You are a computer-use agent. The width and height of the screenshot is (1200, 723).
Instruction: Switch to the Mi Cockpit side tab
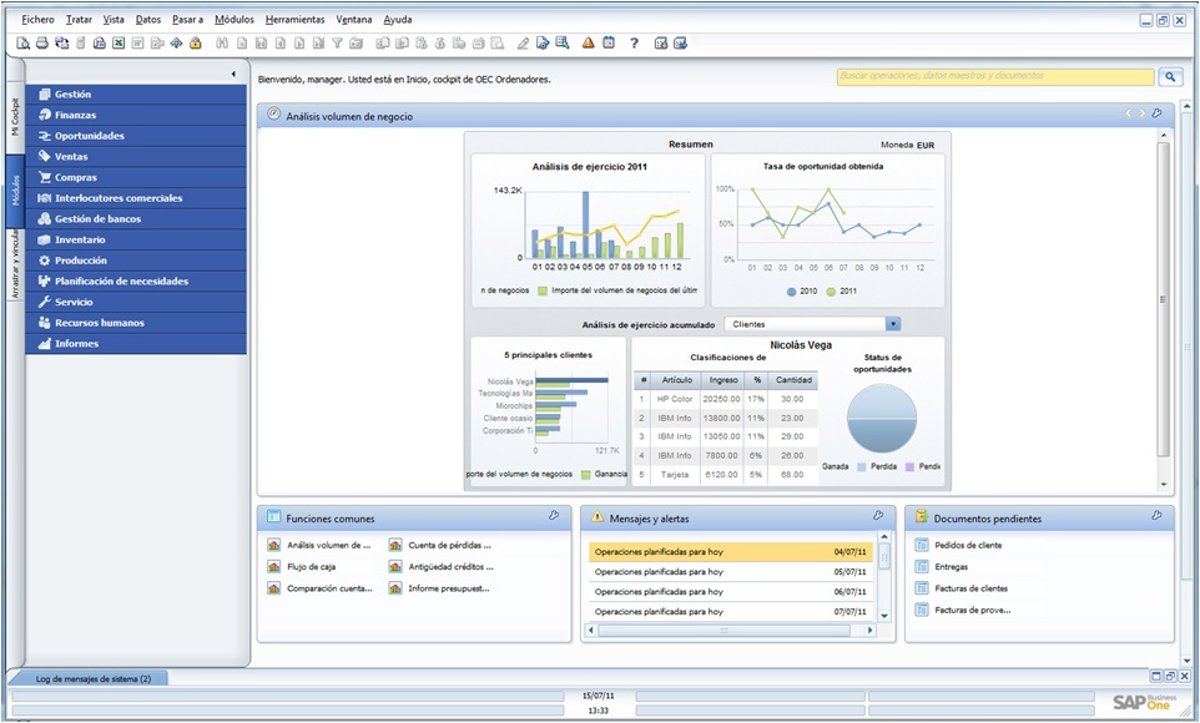click(15, 115)
